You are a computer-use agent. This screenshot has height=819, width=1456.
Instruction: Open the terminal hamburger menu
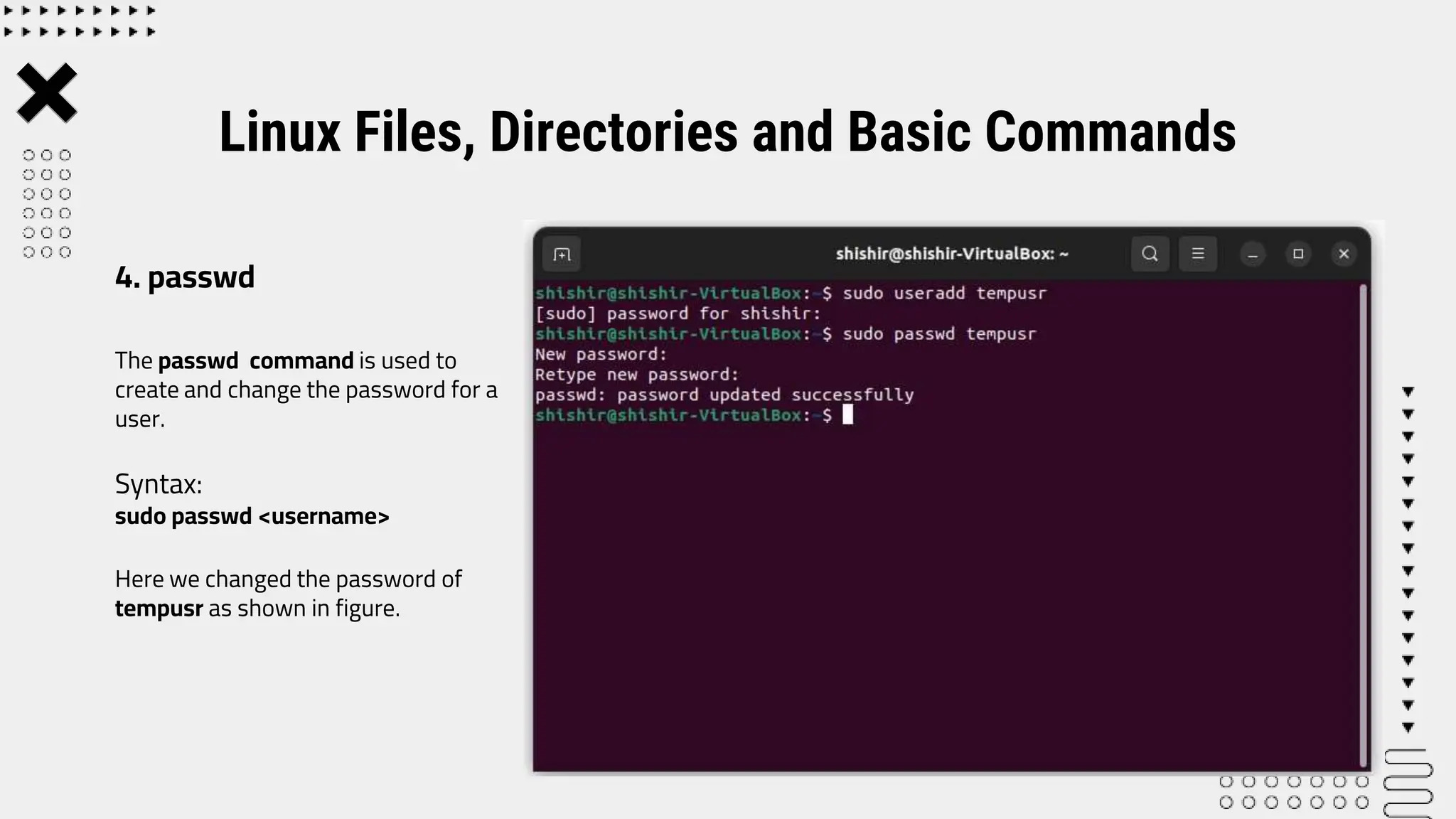(x=1198, y=254)
